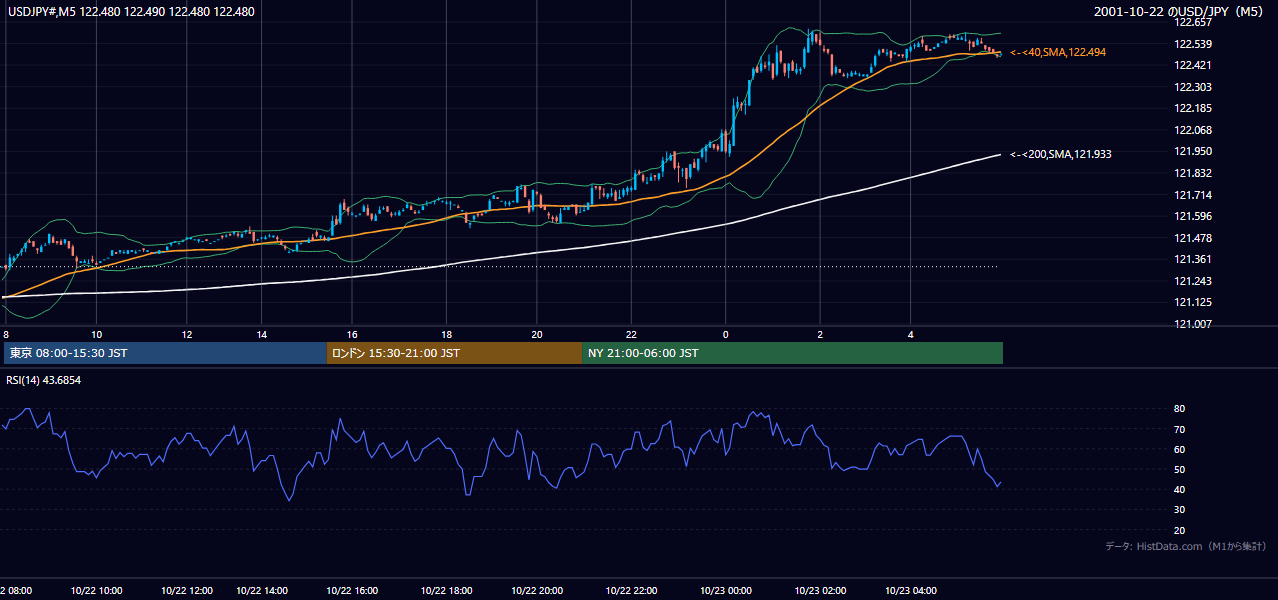Click price axis value 122.068
Viewport: 1278px width, 600px height.
pos(1192,131)
